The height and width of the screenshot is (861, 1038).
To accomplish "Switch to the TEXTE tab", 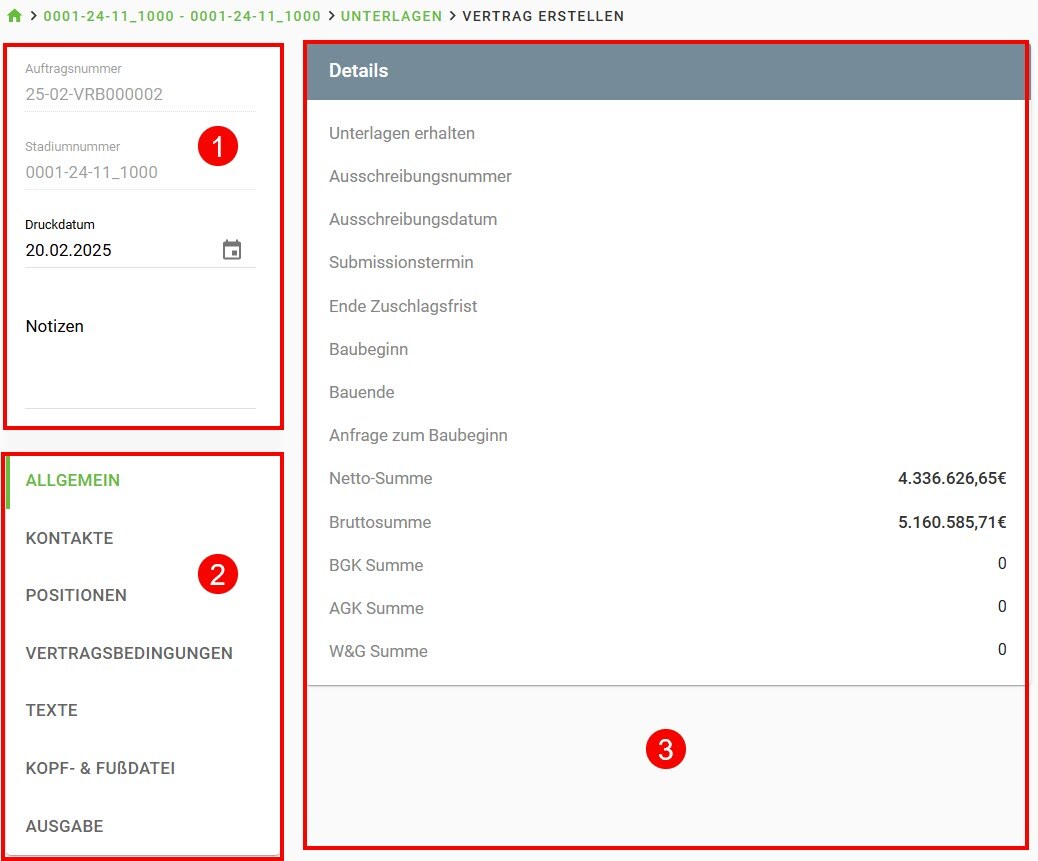I will pyautogui.click(x=52, y=710).
